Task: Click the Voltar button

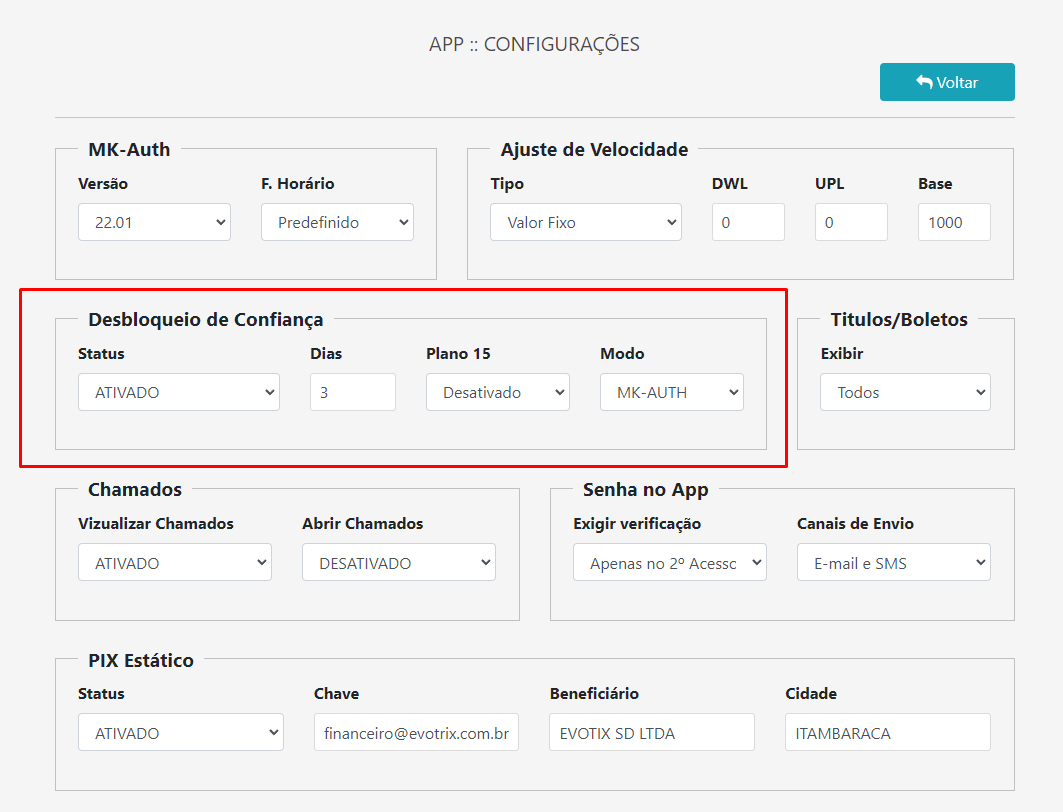Action: pos(946,82)
